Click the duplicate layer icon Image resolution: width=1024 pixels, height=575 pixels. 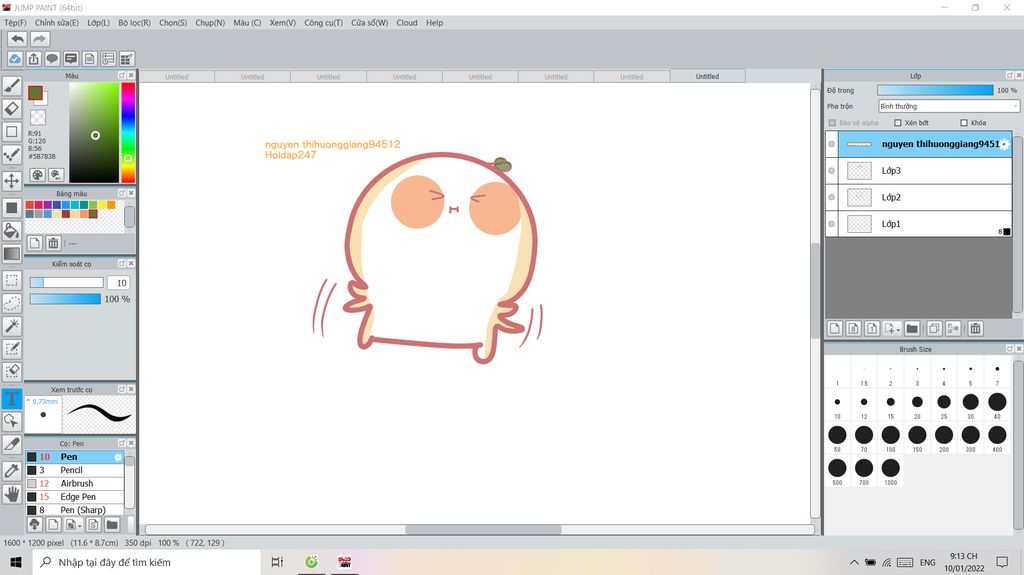click(x=934, y=329)
